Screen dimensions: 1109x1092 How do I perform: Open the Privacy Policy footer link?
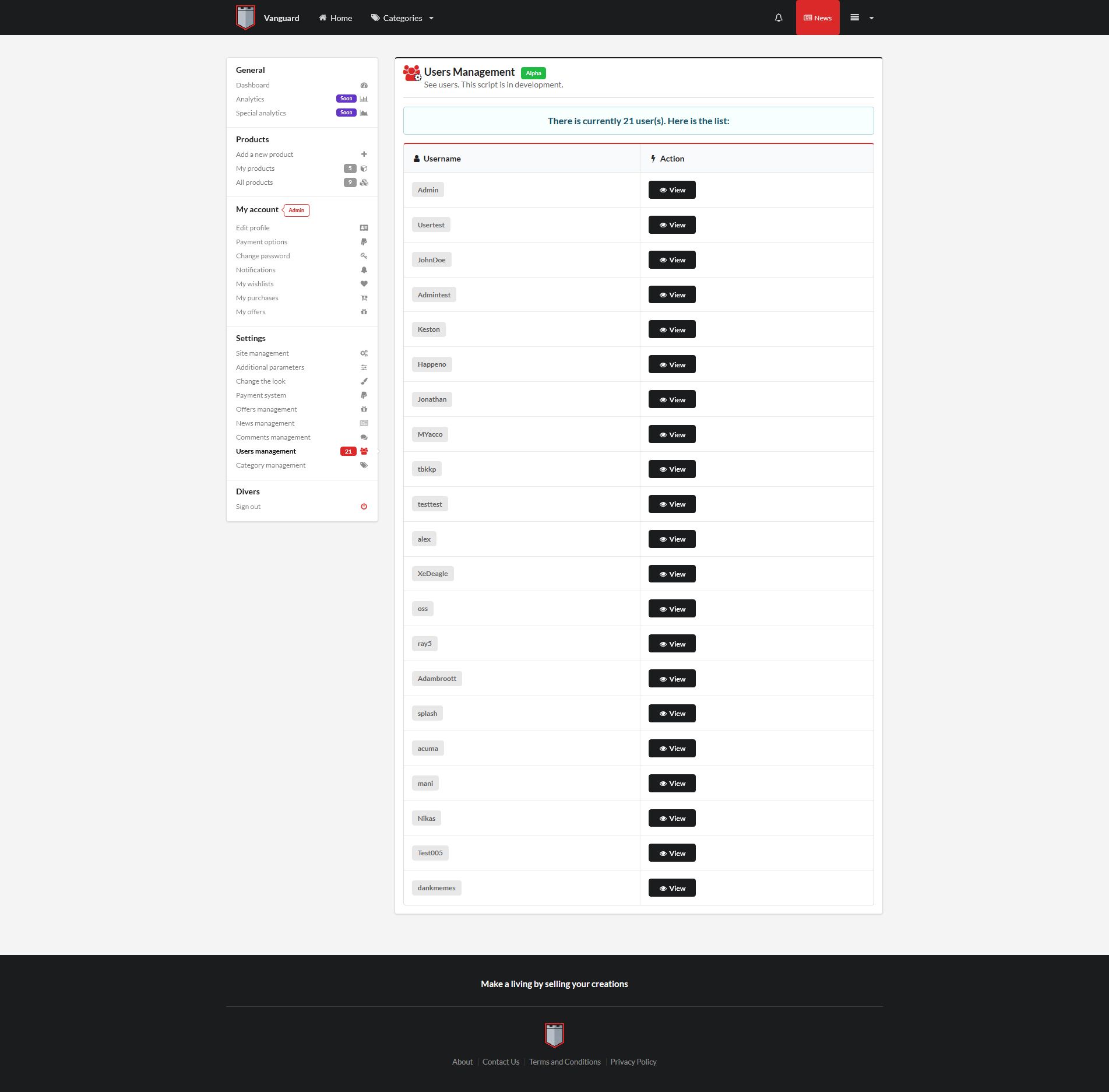click(x=633, y=1062)
